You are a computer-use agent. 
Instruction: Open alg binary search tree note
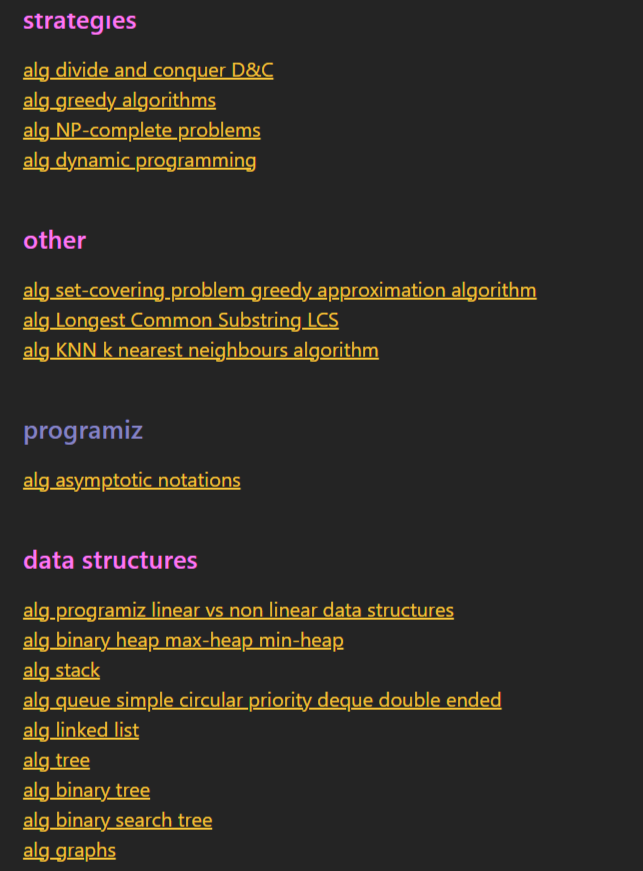[117, 821]
